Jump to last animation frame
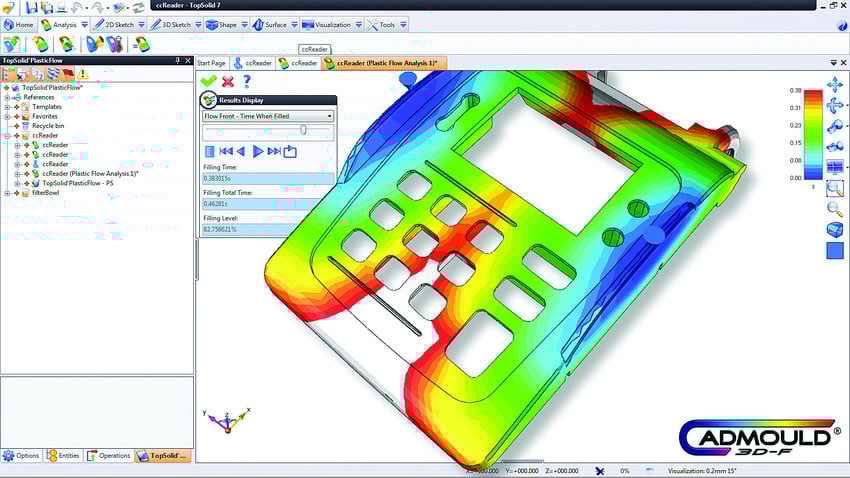The height and width of the screenshot is (478, 850). click(x=274, y=152)
